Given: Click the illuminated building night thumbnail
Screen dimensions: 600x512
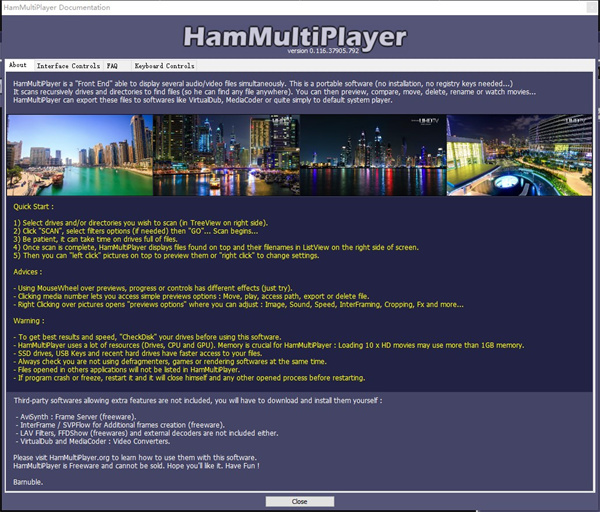Looking at the screenshot, I should point(520,155).
